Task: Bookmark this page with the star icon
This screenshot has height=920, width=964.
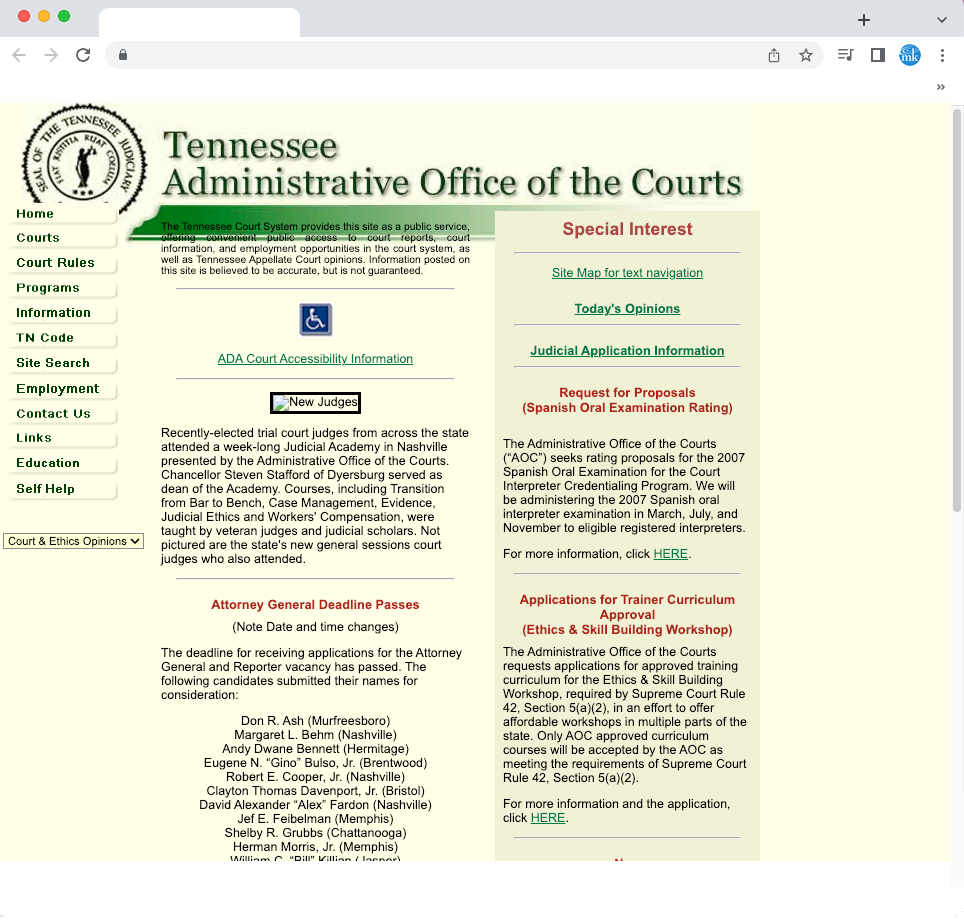Action: [x=805, y=55]
